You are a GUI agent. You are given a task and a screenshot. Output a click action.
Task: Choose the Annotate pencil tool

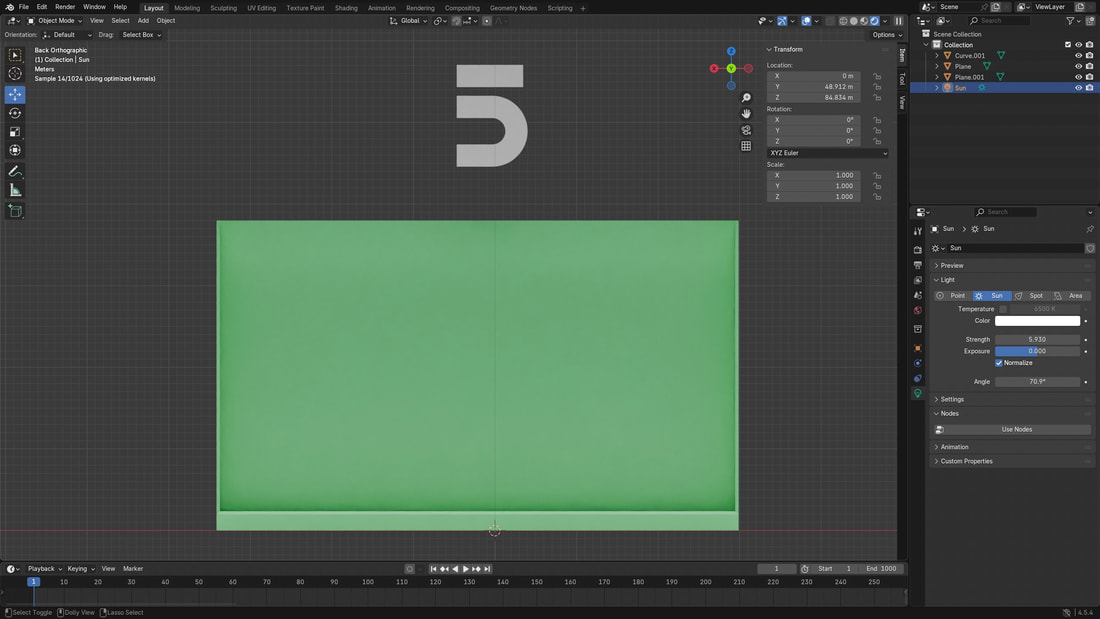15,171
